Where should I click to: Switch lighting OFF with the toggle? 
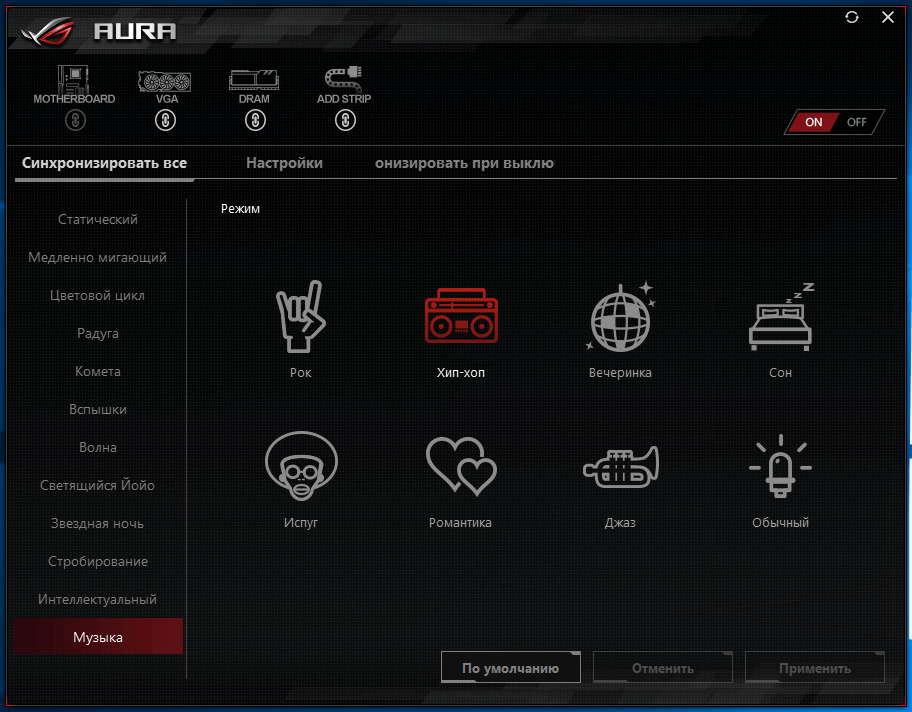pyautogui.click(x=857, y=122)
